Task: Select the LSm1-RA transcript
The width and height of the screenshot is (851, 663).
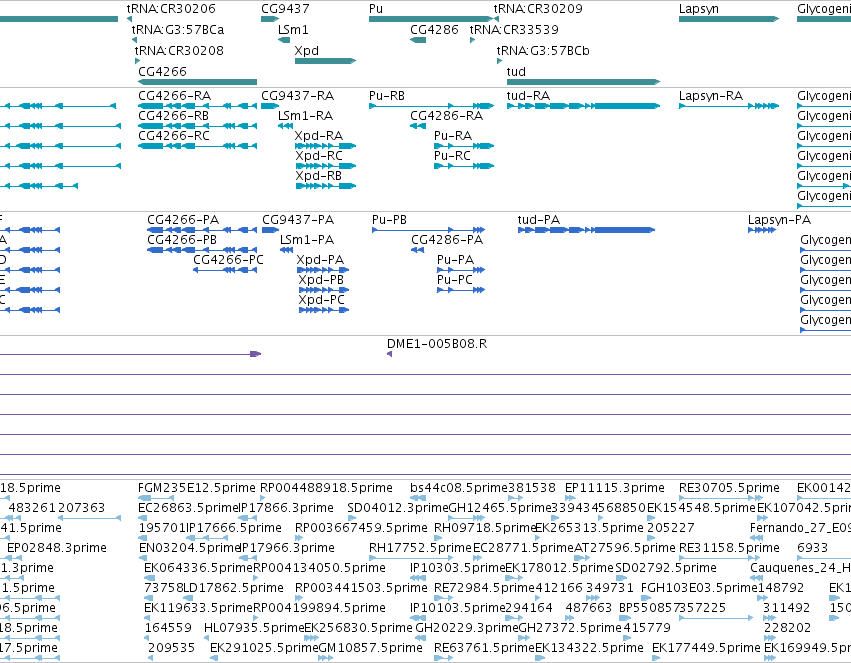Action: 285,126
